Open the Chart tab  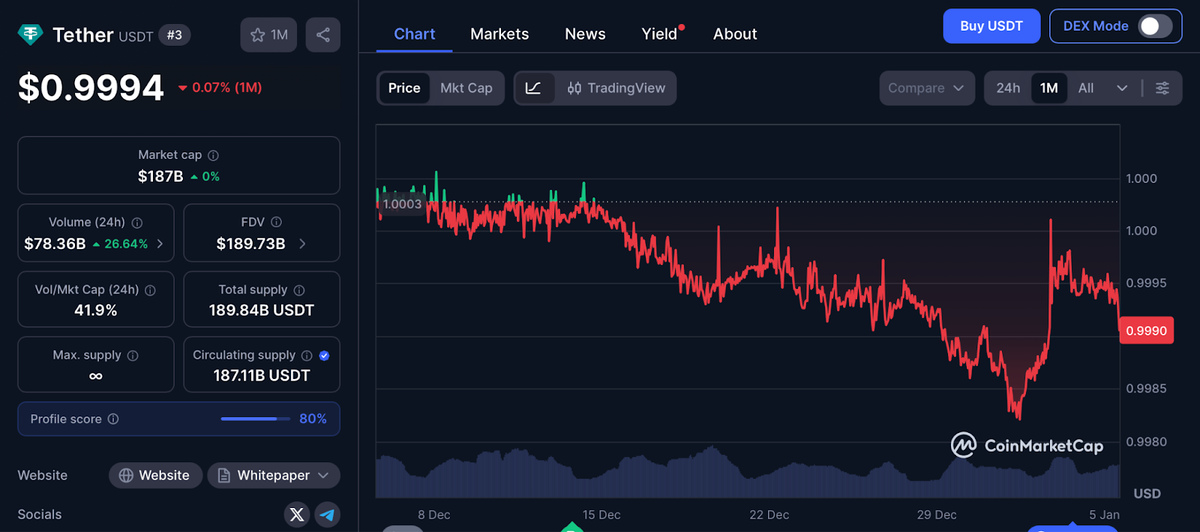click(414, 34)
